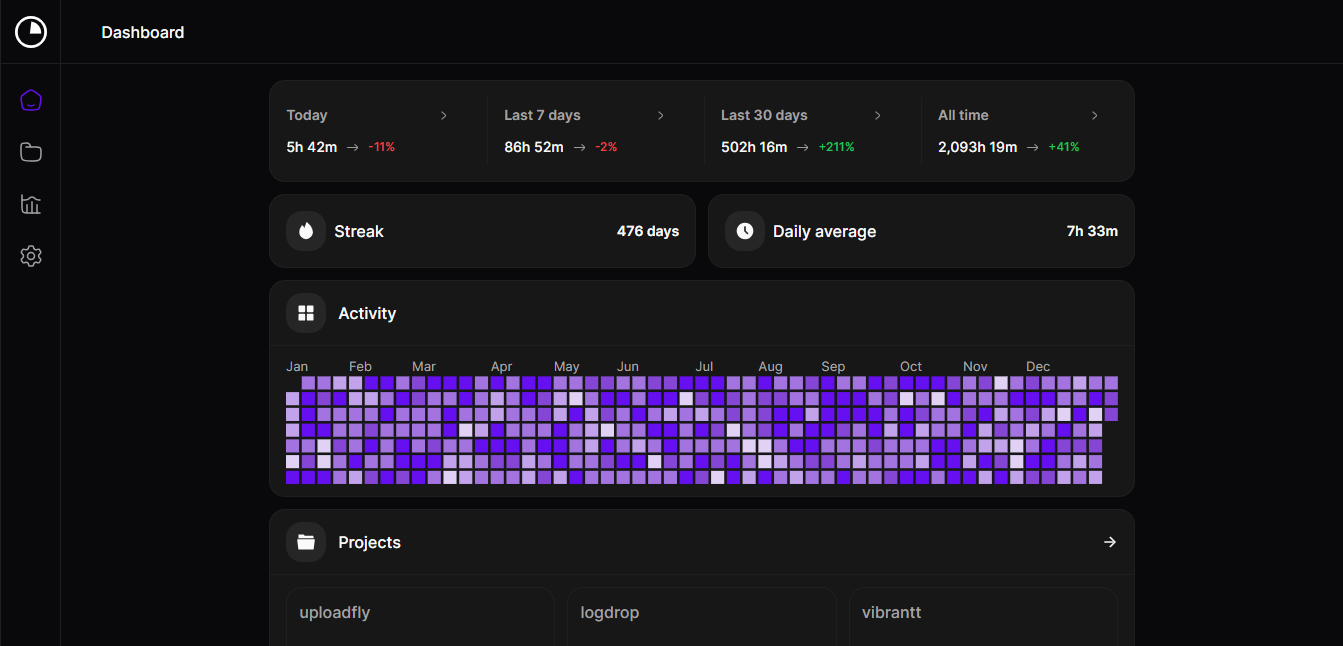Click the Mar month label in heatmap
The height and width of the screenshot is (646, 1343).
click(424, 366)
